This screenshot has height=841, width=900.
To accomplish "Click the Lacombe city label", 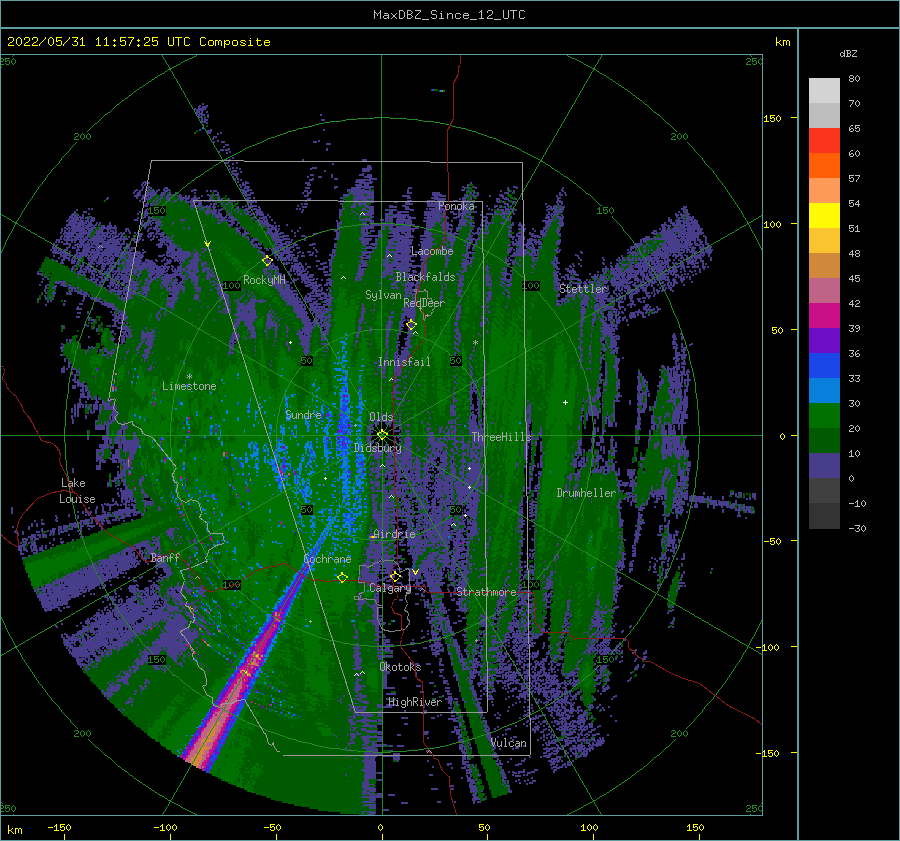I will point(432,251).
